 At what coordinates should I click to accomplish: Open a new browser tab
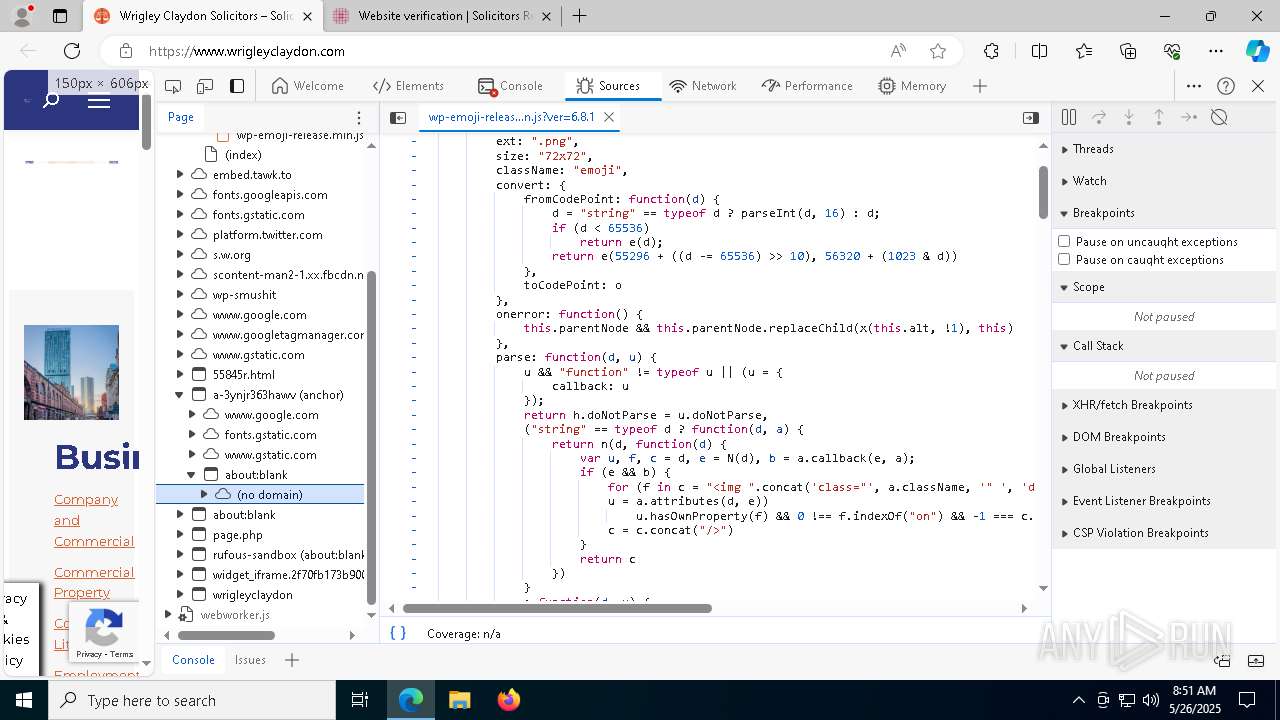(x=579, y=16)
